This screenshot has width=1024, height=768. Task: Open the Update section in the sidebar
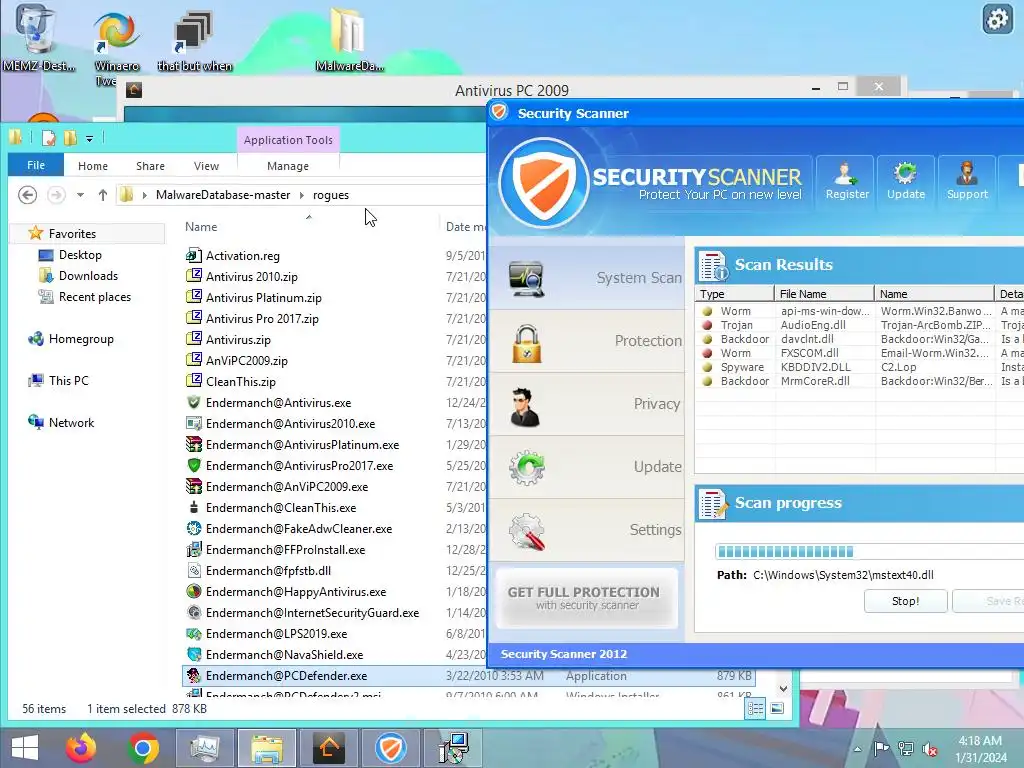(586, 468)
